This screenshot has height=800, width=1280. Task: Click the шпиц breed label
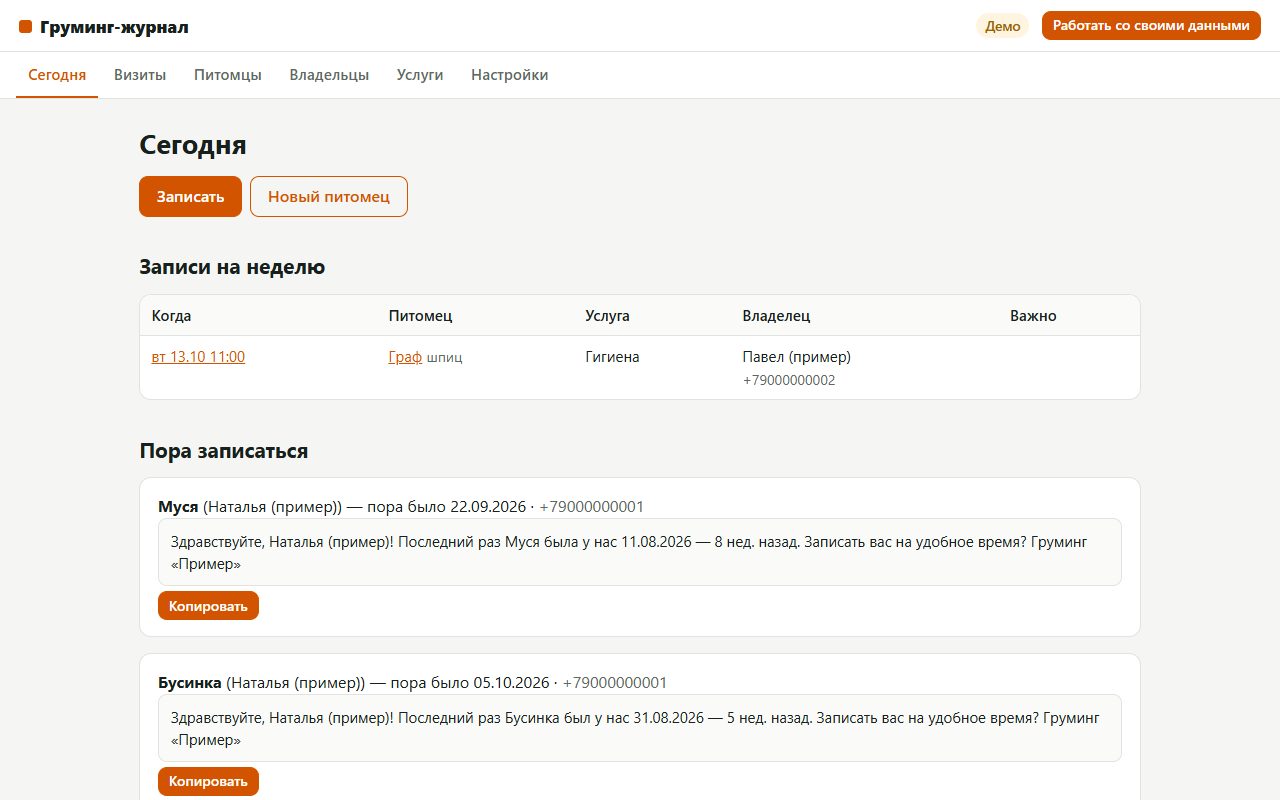(445, 358)
